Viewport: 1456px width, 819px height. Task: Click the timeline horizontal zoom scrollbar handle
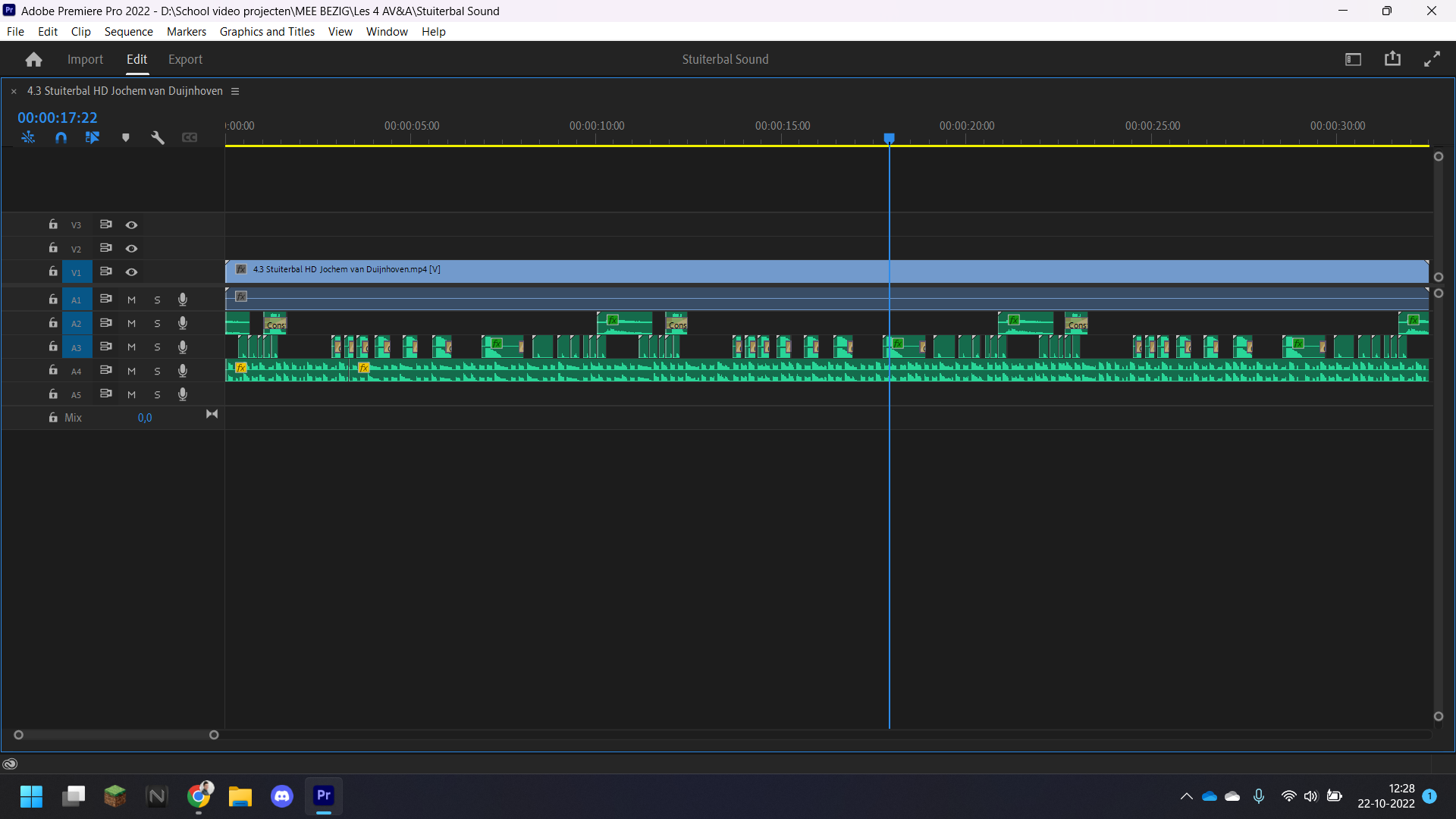click(116, 735)
